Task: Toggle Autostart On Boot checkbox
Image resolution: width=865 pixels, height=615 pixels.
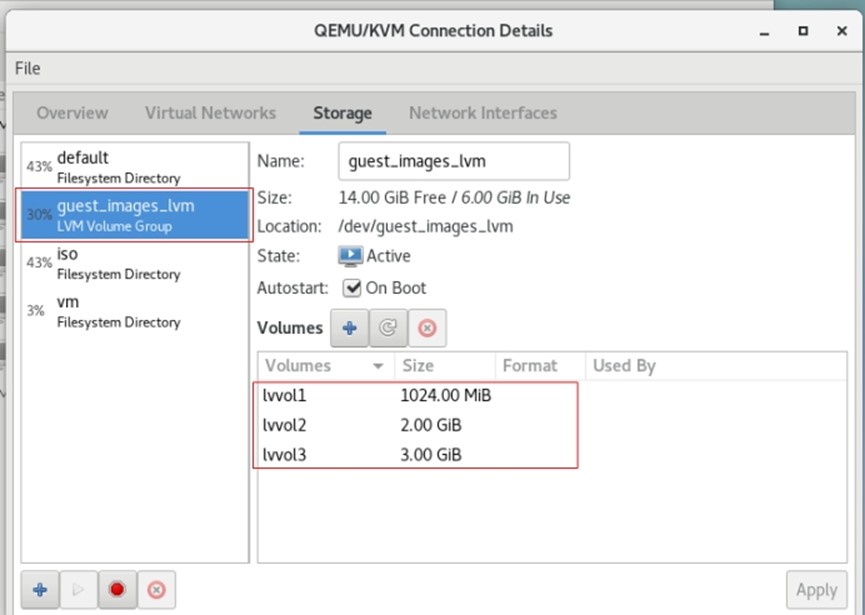Action: 351,288
